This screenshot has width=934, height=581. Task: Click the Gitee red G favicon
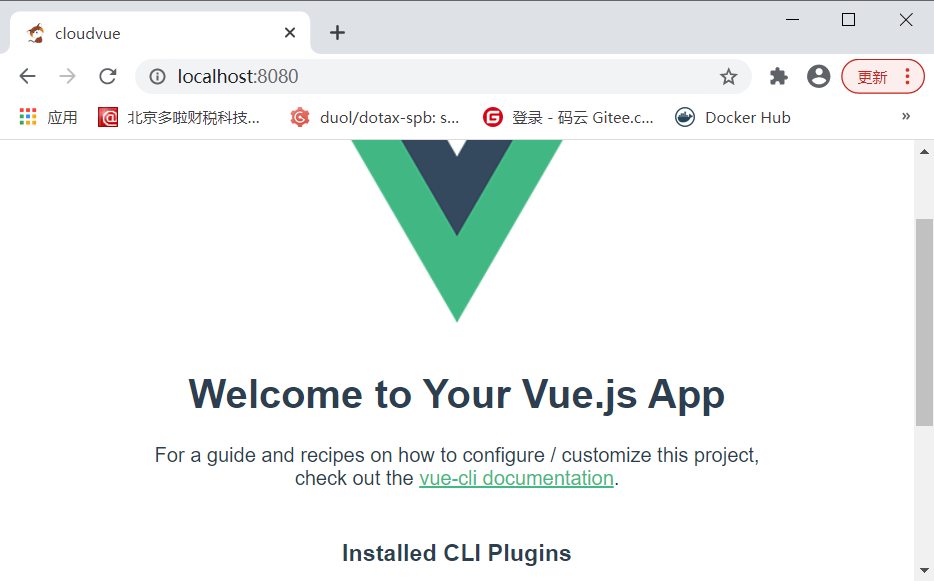(493, 117)
